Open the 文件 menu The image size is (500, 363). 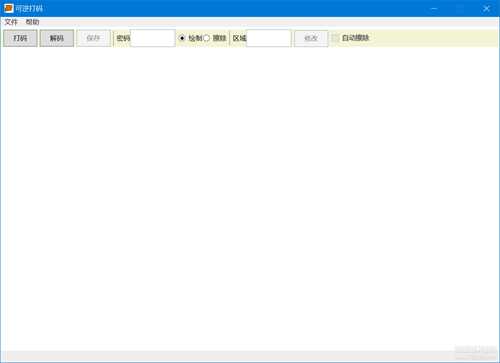[x=11, y=22]
